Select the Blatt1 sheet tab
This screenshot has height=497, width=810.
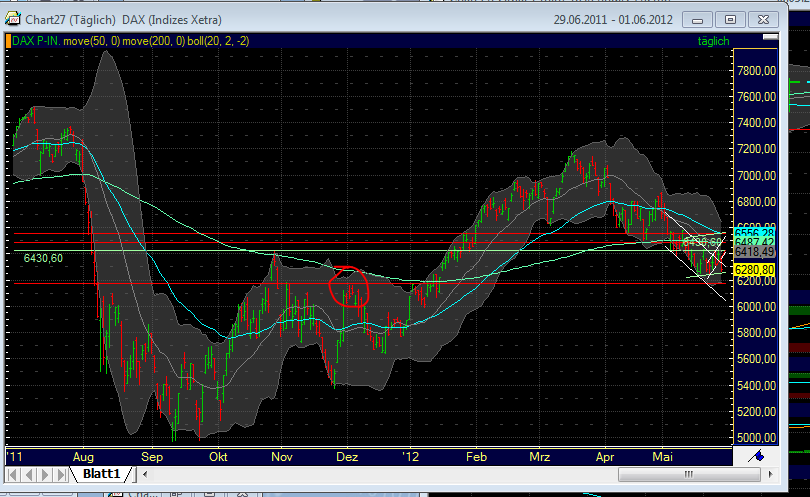(101, 474)
